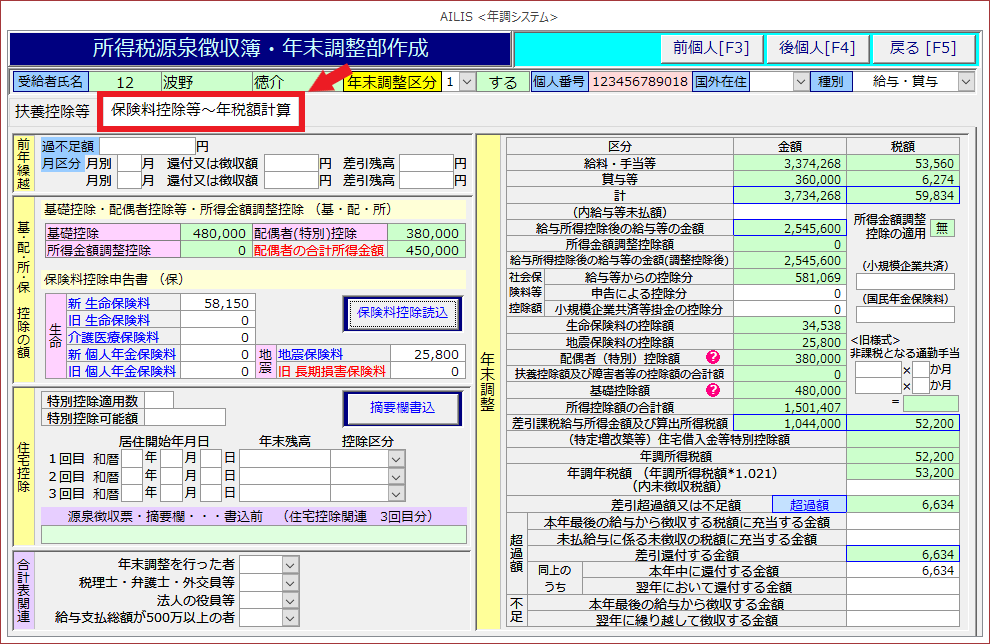Open the 年末調整区分 dropdown
Screen dimensions: 990x644
click(x=468, y=82)
